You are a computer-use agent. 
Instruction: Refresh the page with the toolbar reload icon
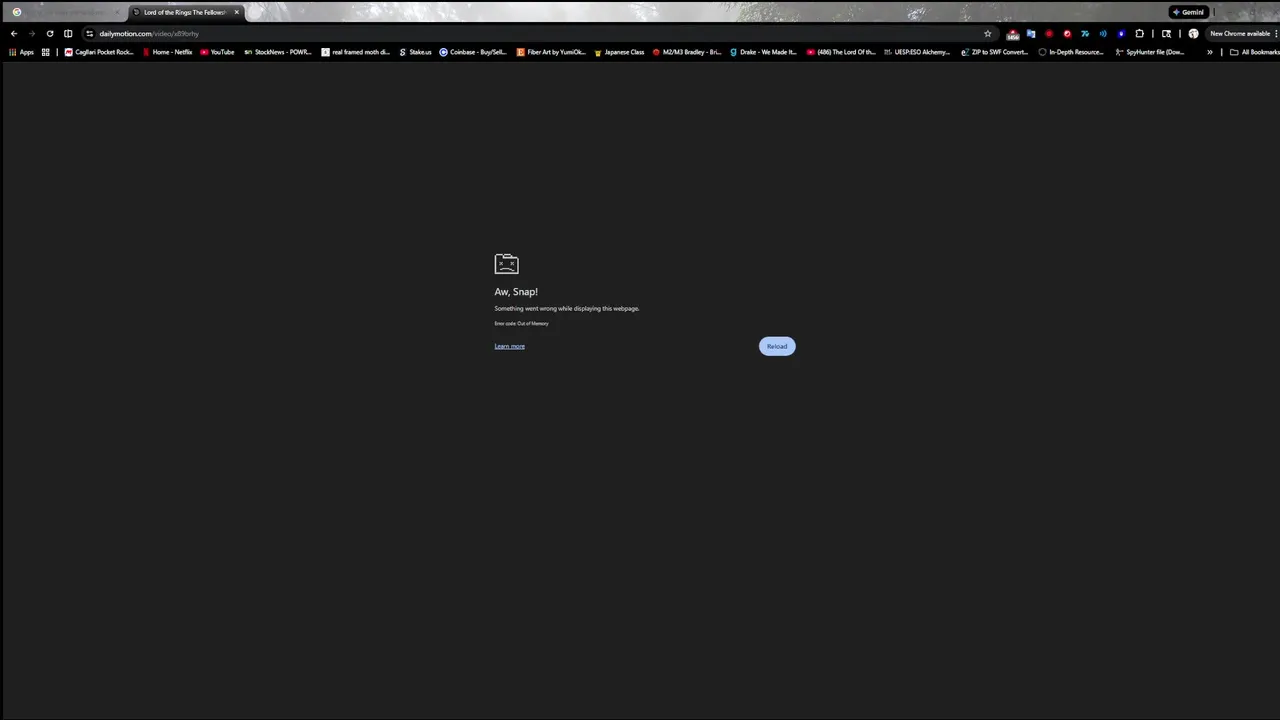(x=50, y=33)
